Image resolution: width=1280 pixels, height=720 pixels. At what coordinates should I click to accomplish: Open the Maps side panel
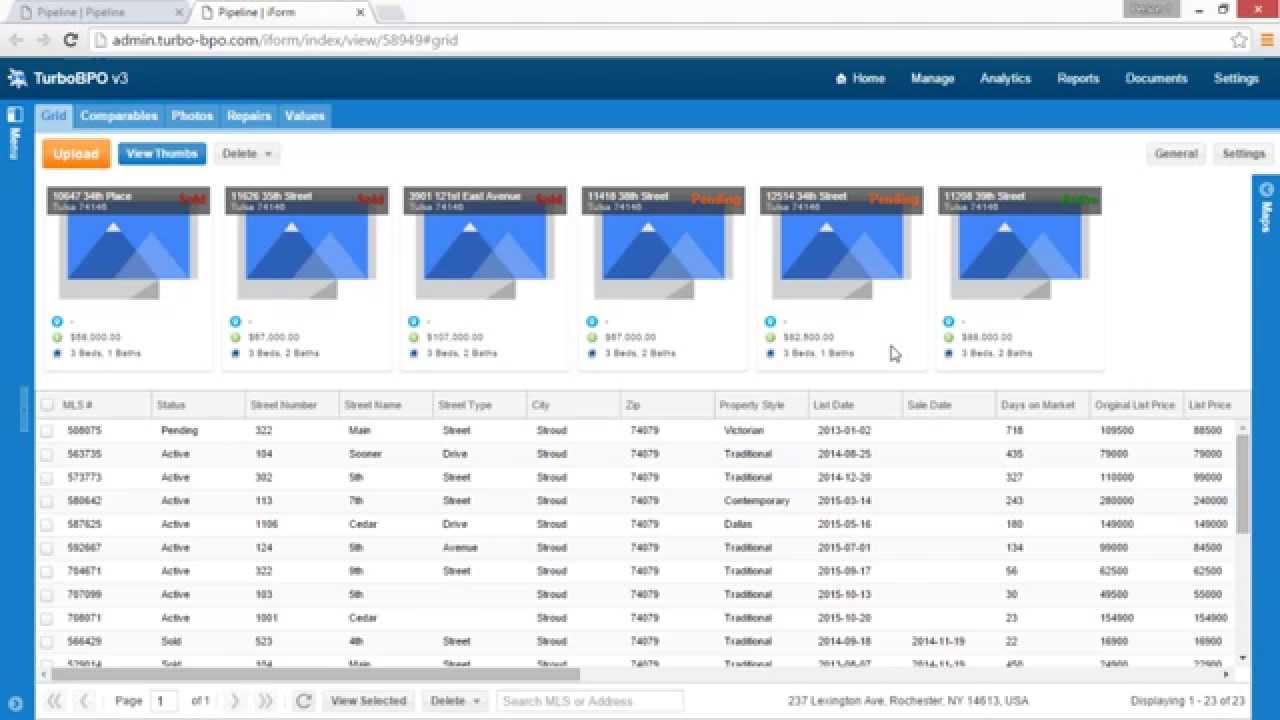[x=1266, y=206]
